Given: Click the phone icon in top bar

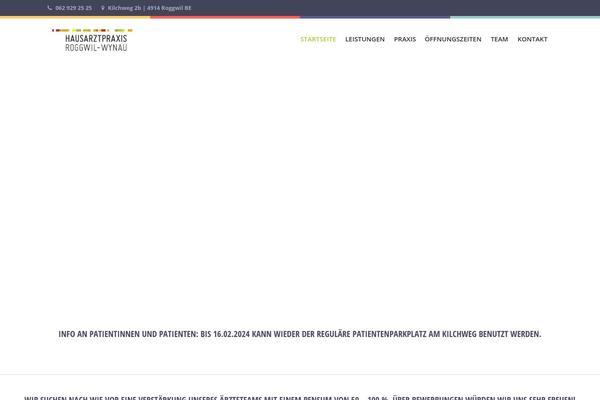Looking at the screenshot, I should (50, 8).
